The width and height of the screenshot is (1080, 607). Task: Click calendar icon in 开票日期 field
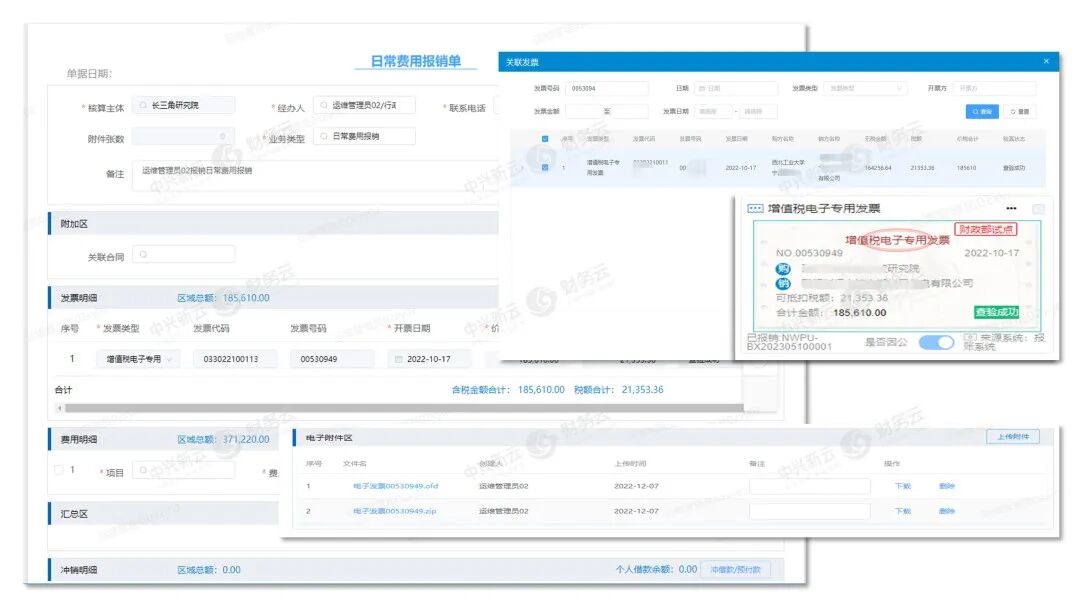coord(399,359)
